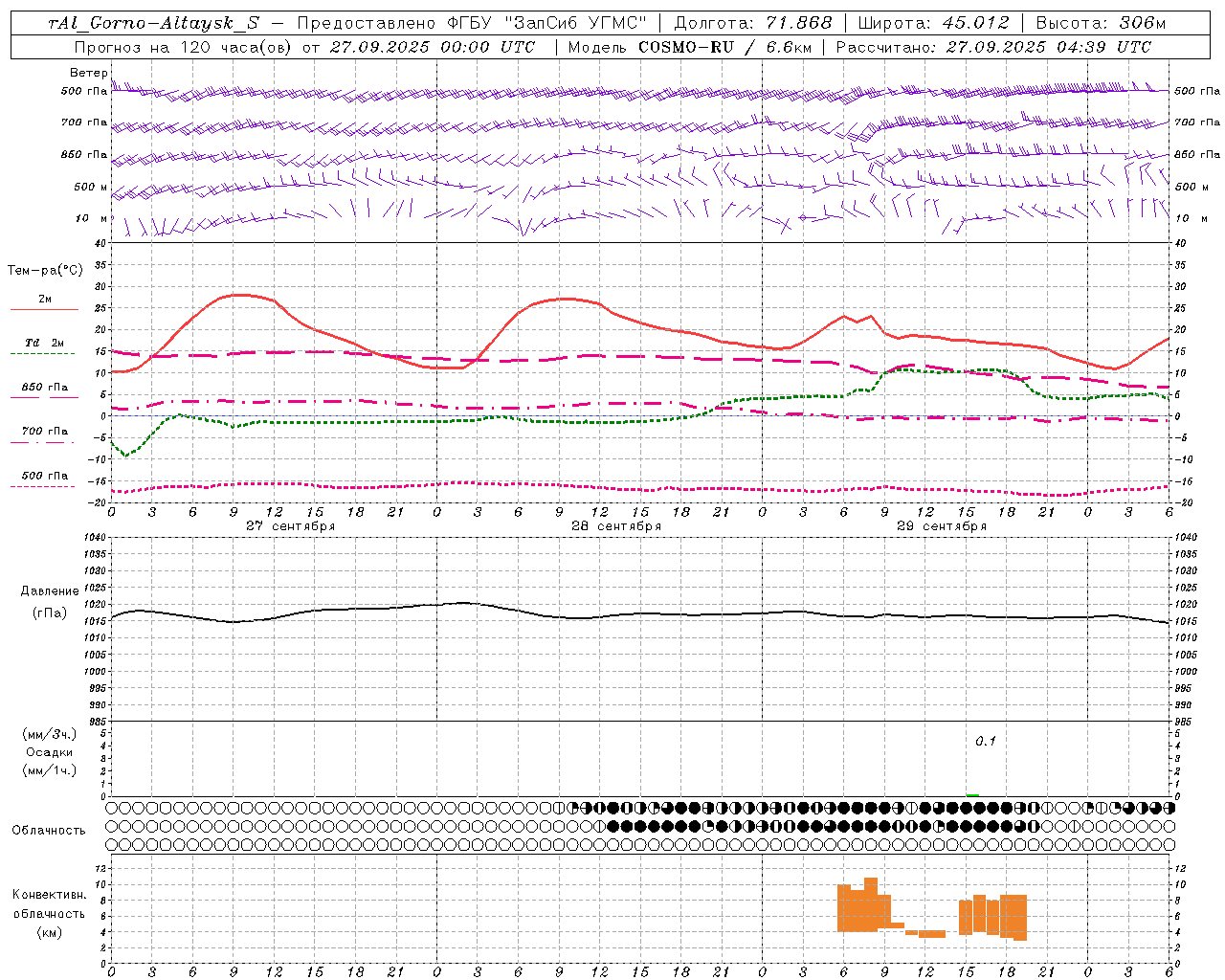
Task: Click the Модель COSMO-RU / 6.6км text
Action: click(x=690, y=47)
